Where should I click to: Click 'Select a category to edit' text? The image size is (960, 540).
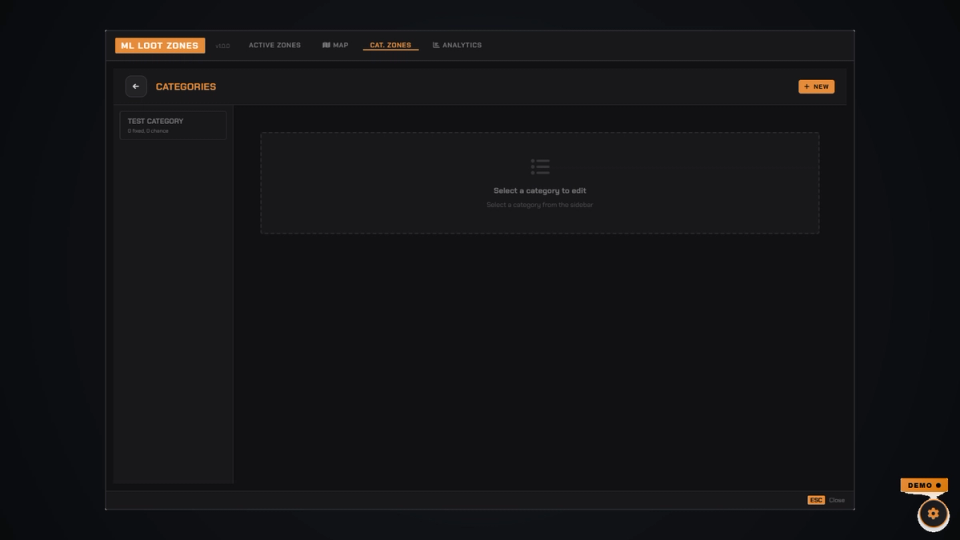539,190
